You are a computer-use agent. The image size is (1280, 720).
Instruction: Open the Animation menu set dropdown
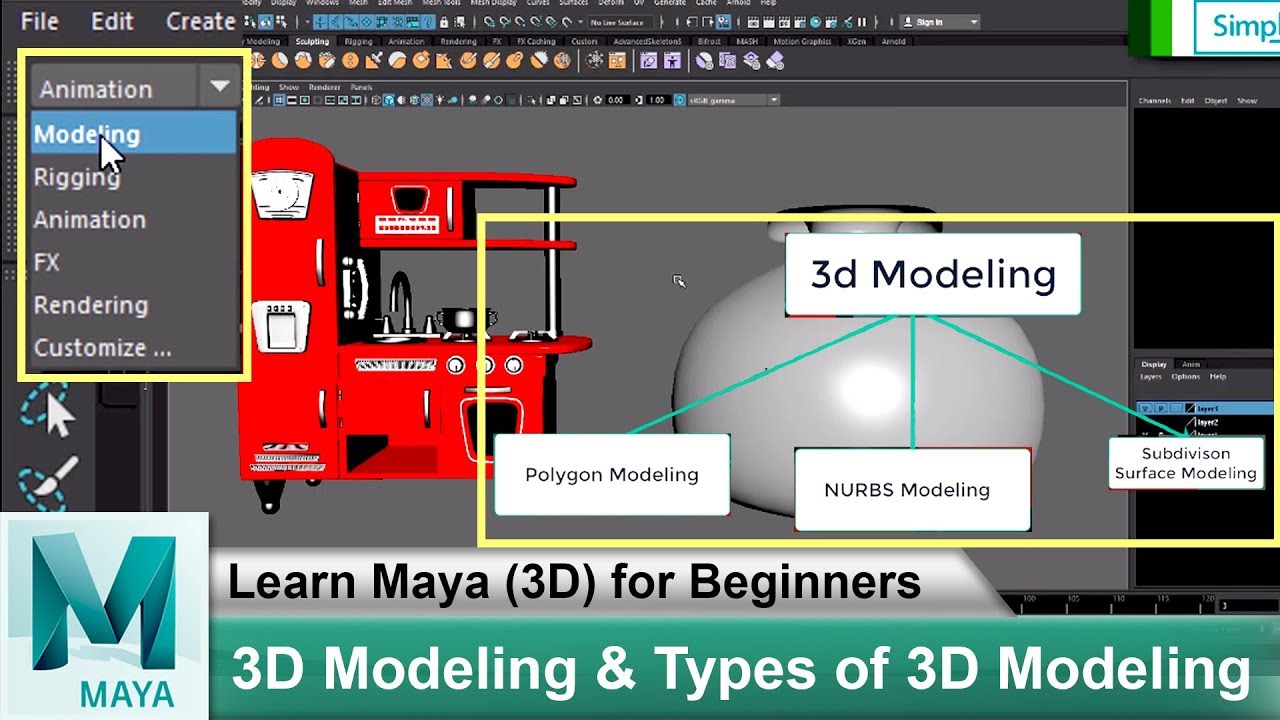[135, 88]
